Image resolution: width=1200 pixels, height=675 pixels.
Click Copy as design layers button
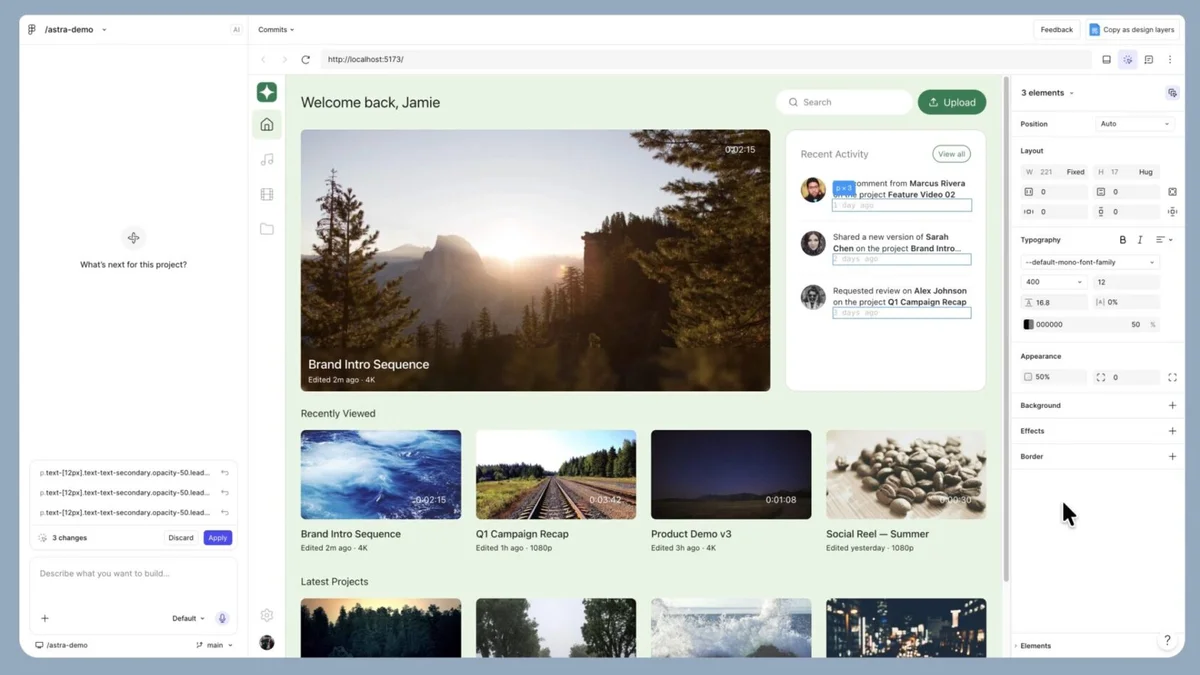click(x=1133, y=30)
